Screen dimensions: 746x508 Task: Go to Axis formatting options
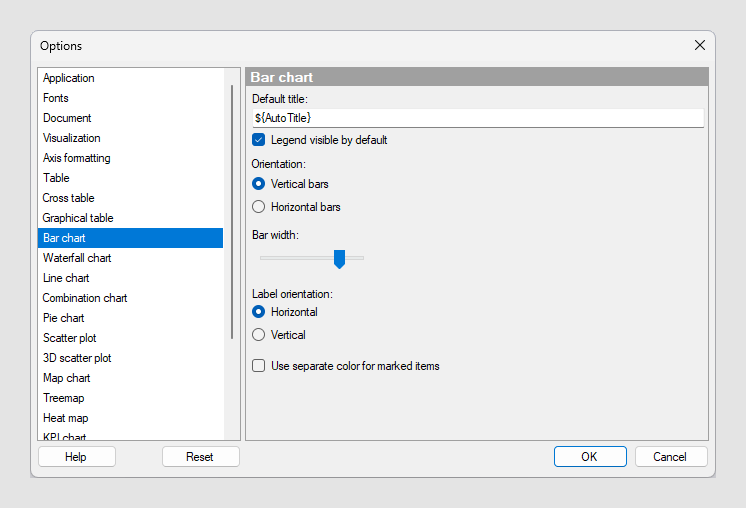click(x=130, y=158)
